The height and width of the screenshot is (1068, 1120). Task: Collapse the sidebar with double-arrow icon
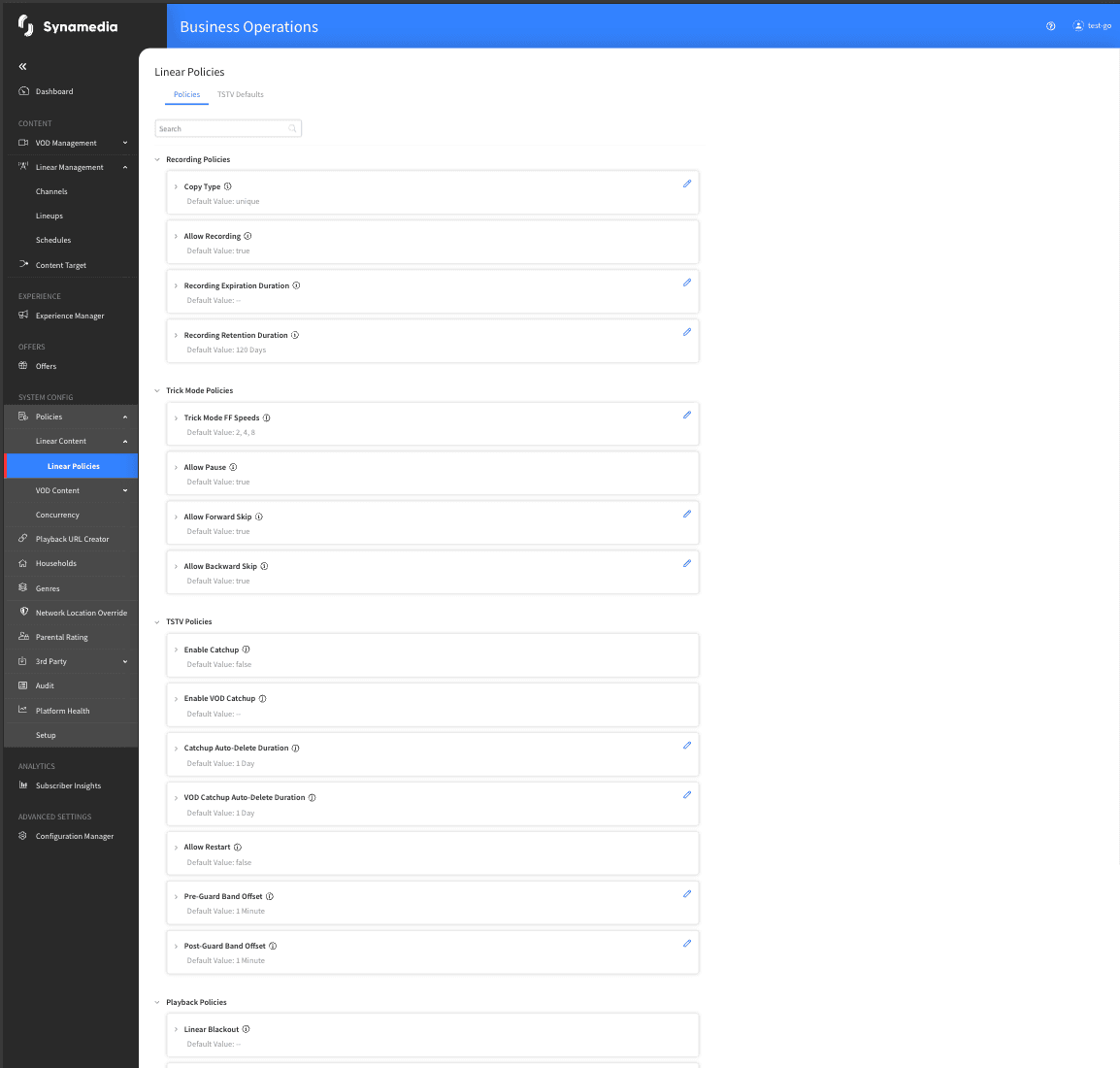click(x=23, y=66)
